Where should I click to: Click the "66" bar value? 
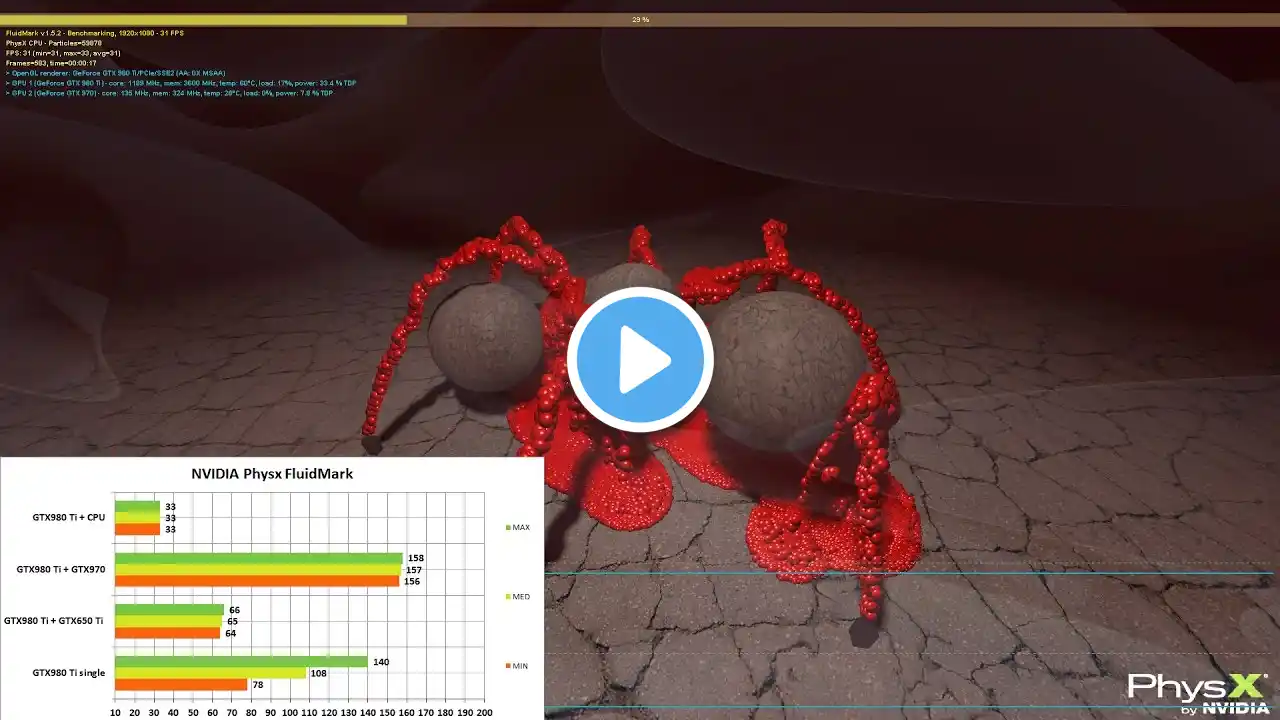(x=235, y=609)
